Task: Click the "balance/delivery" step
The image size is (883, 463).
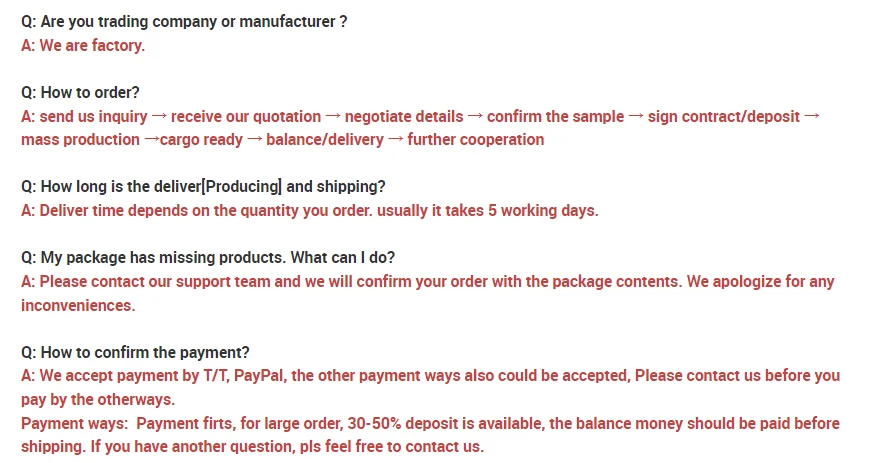Action: [324, 140]
